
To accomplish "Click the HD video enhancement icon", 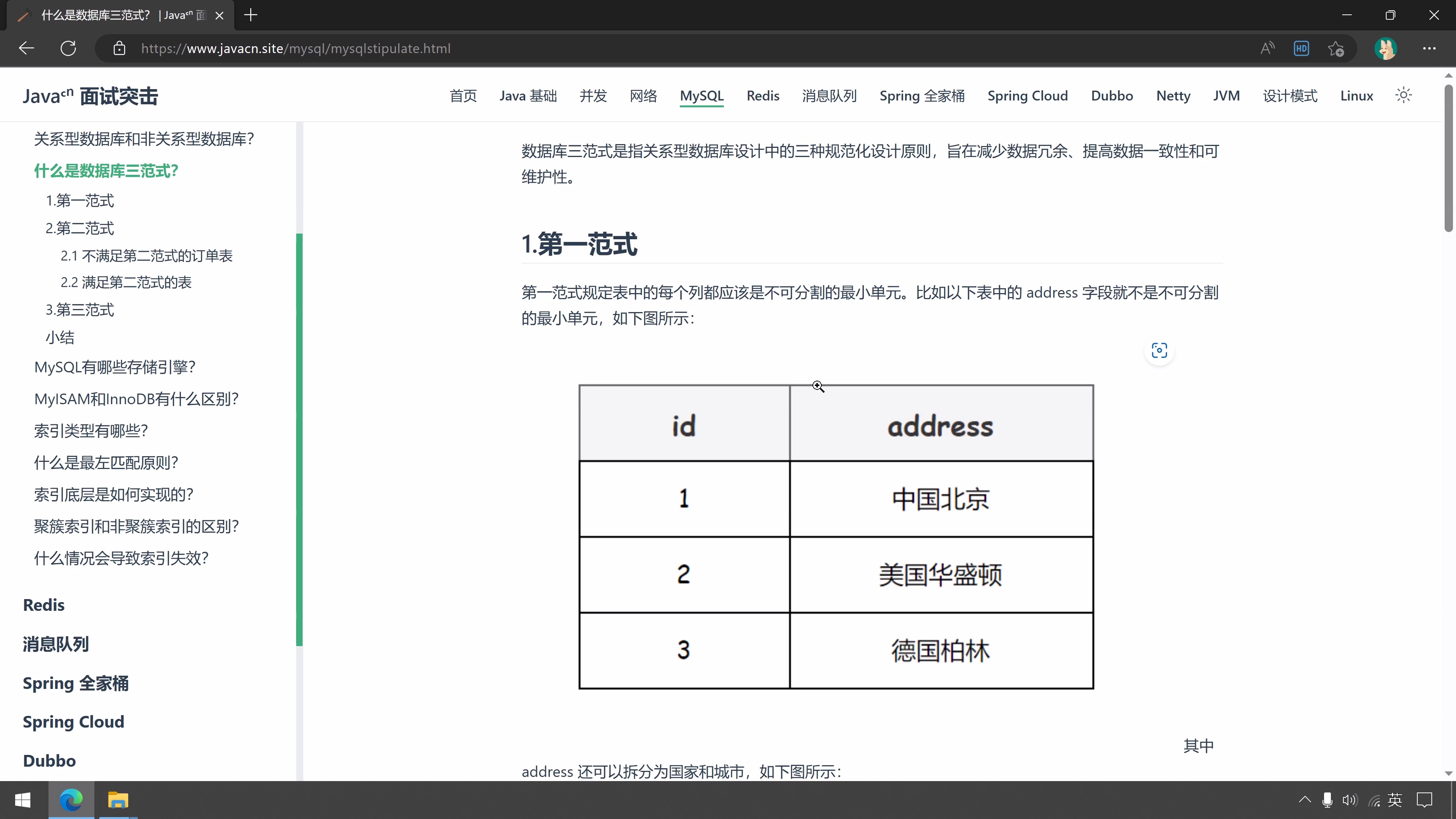I will click(1301, 49).
